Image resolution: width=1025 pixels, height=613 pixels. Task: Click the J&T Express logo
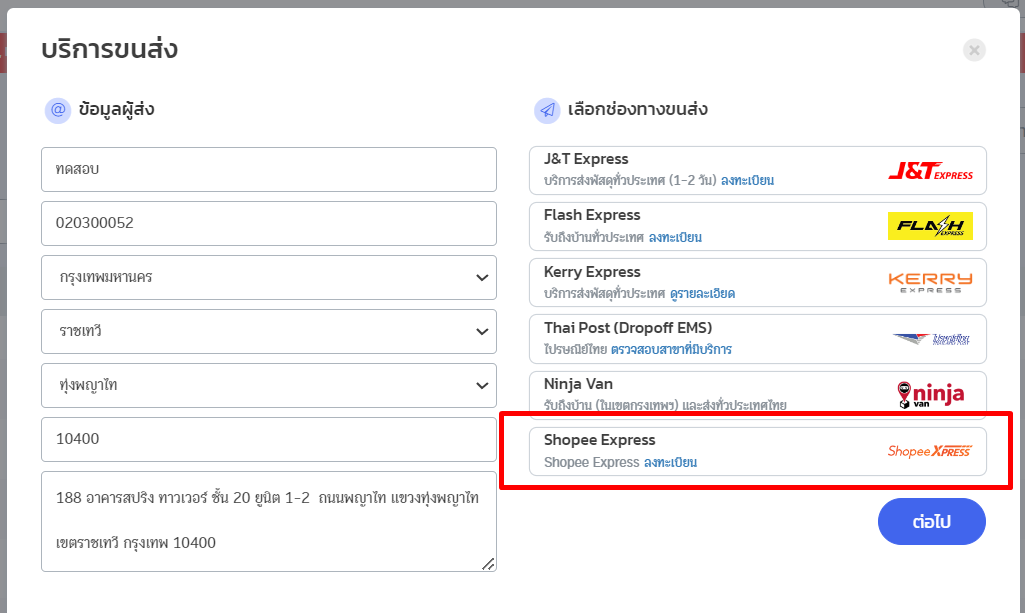point(930,171)
